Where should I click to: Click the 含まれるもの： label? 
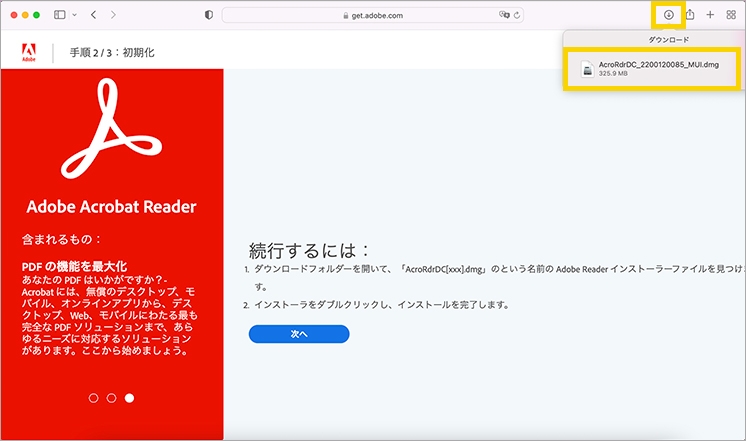tap(62, 239)
